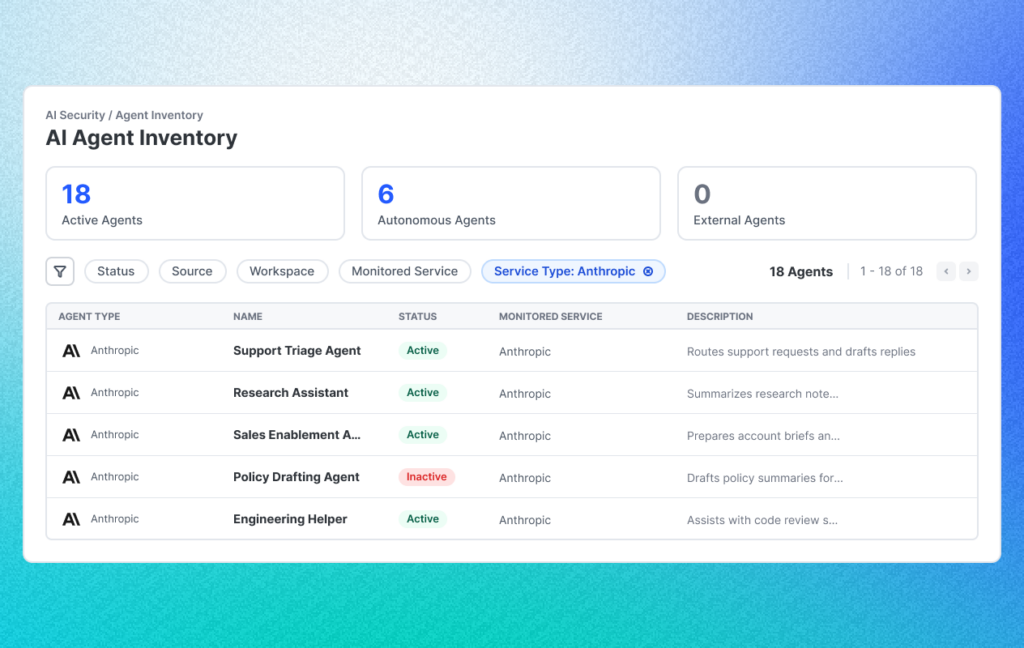Go to previous page arrow

pyautogui.click(x=946, y=271)
